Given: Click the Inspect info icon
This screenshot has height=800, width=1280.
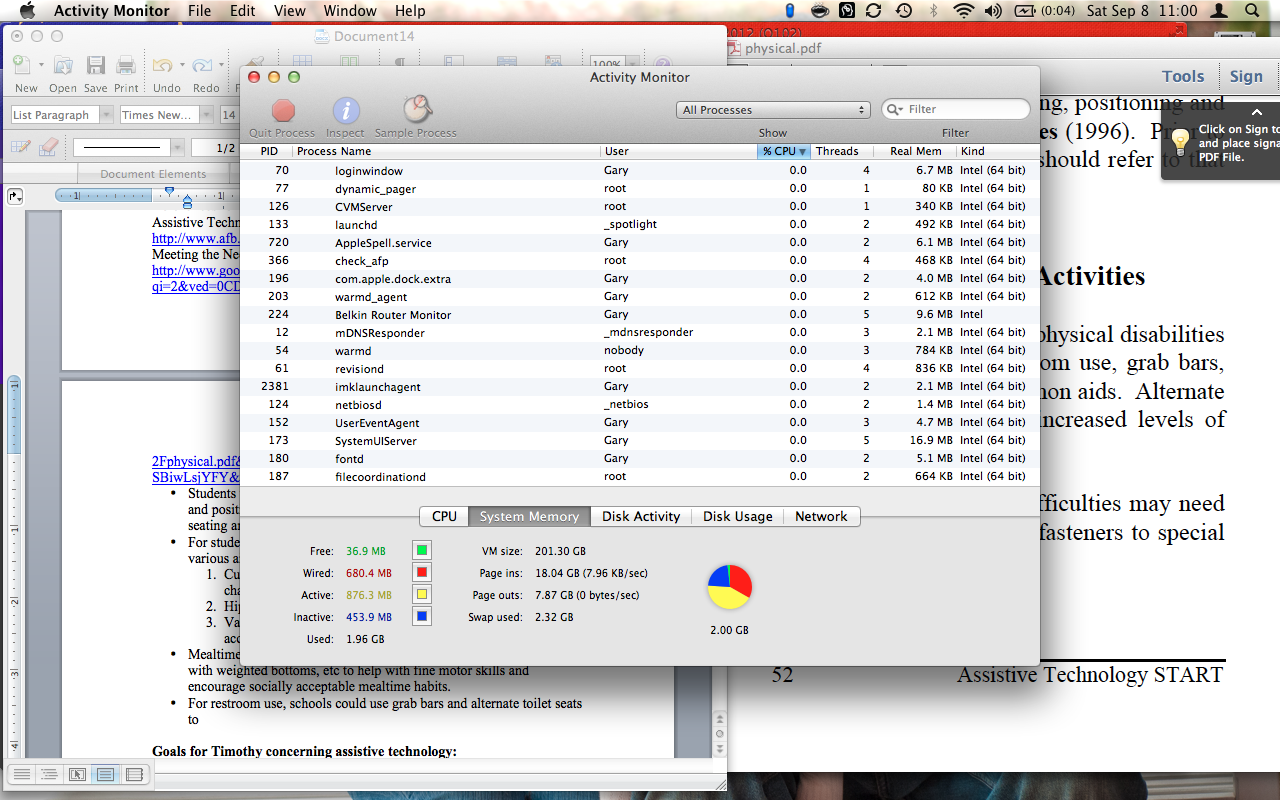Looking at the screenshot, I should (x=346, y=110).
